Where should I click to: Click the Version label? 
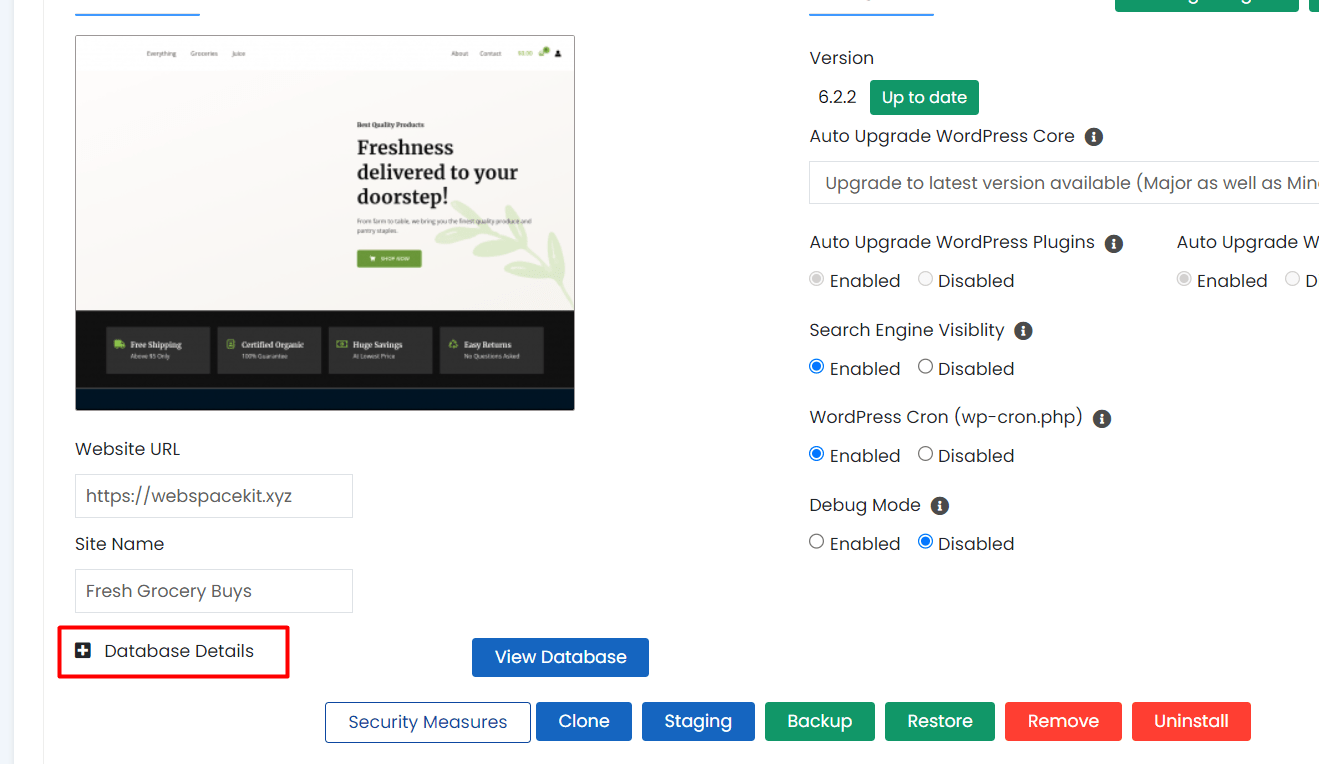(842, 58)
